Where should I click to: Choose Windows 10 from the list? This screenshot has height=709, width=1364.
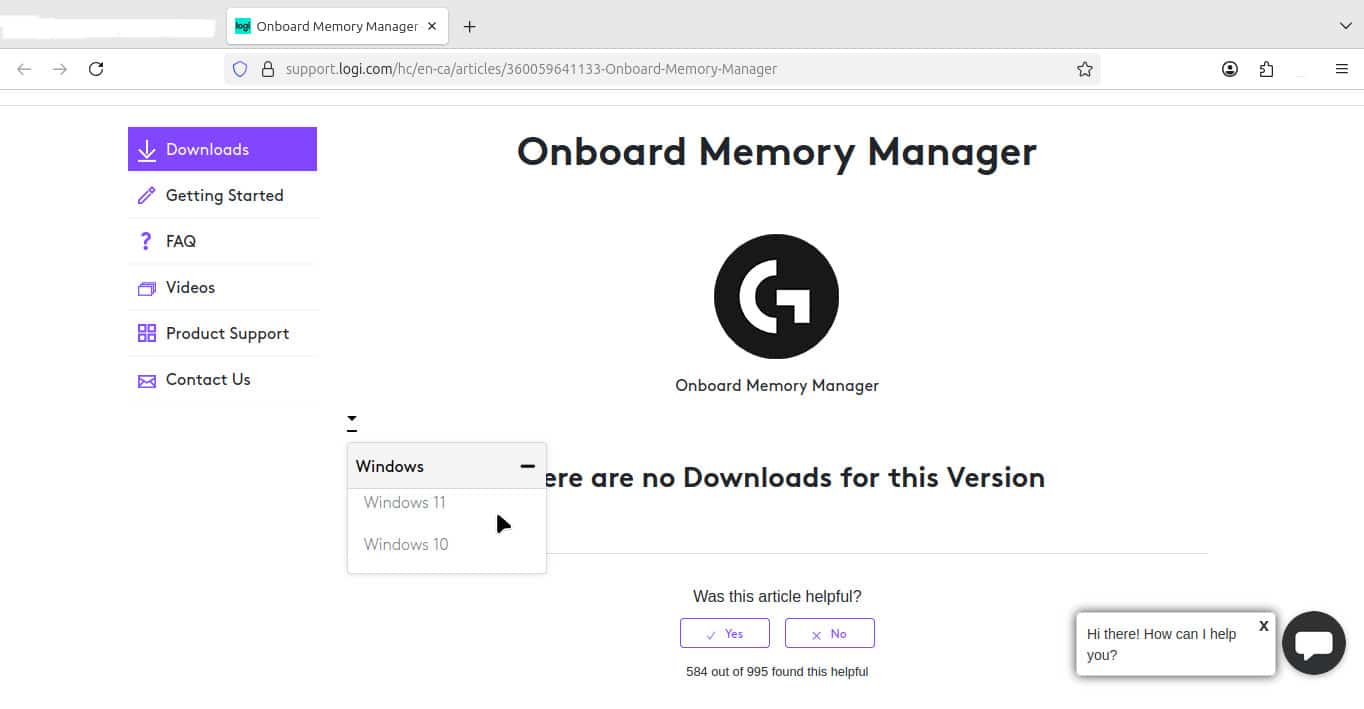coord(406,544)
